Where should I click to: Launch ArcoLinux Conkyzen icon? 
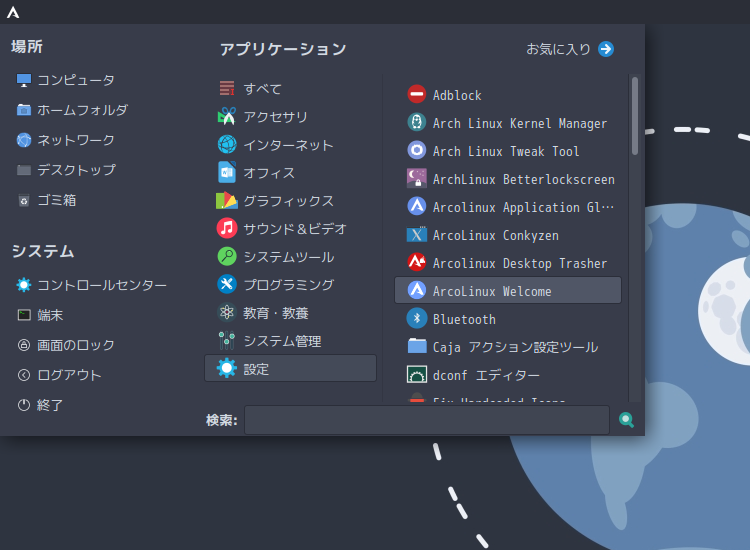[417, 234]
